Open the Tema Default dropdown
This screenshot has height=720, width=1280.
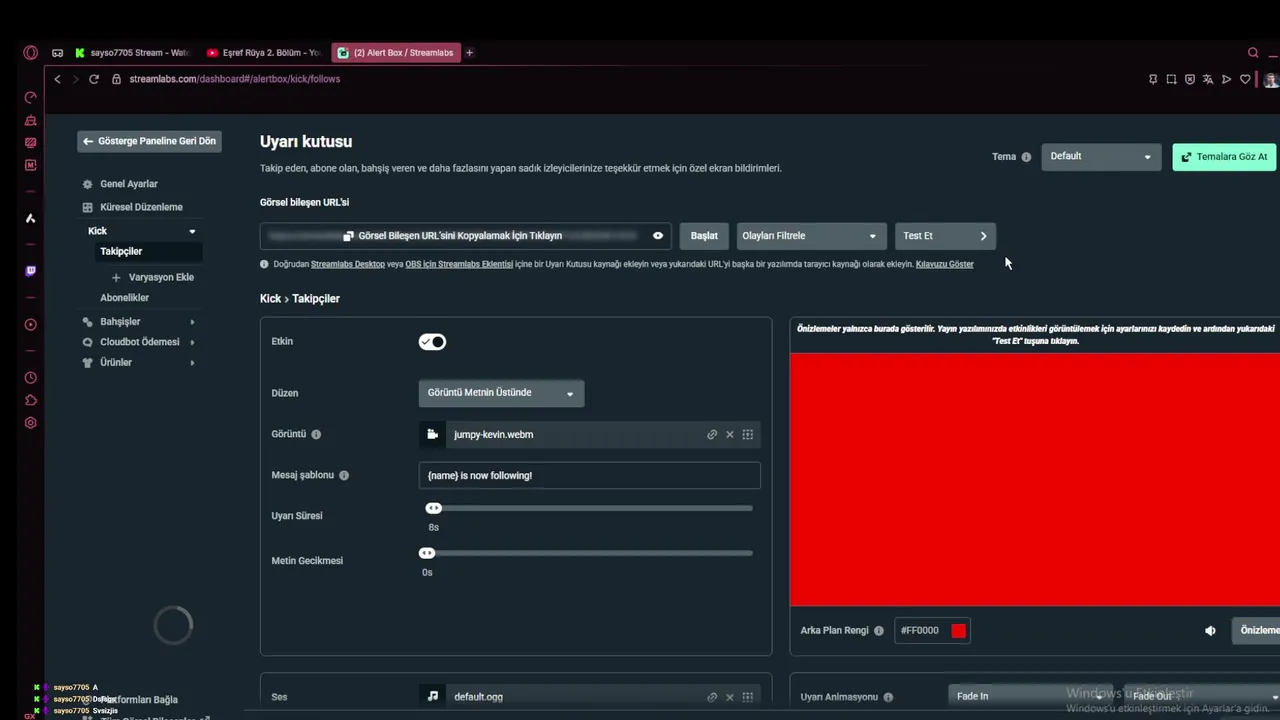pyautogui.click(x=1101, y=157)
